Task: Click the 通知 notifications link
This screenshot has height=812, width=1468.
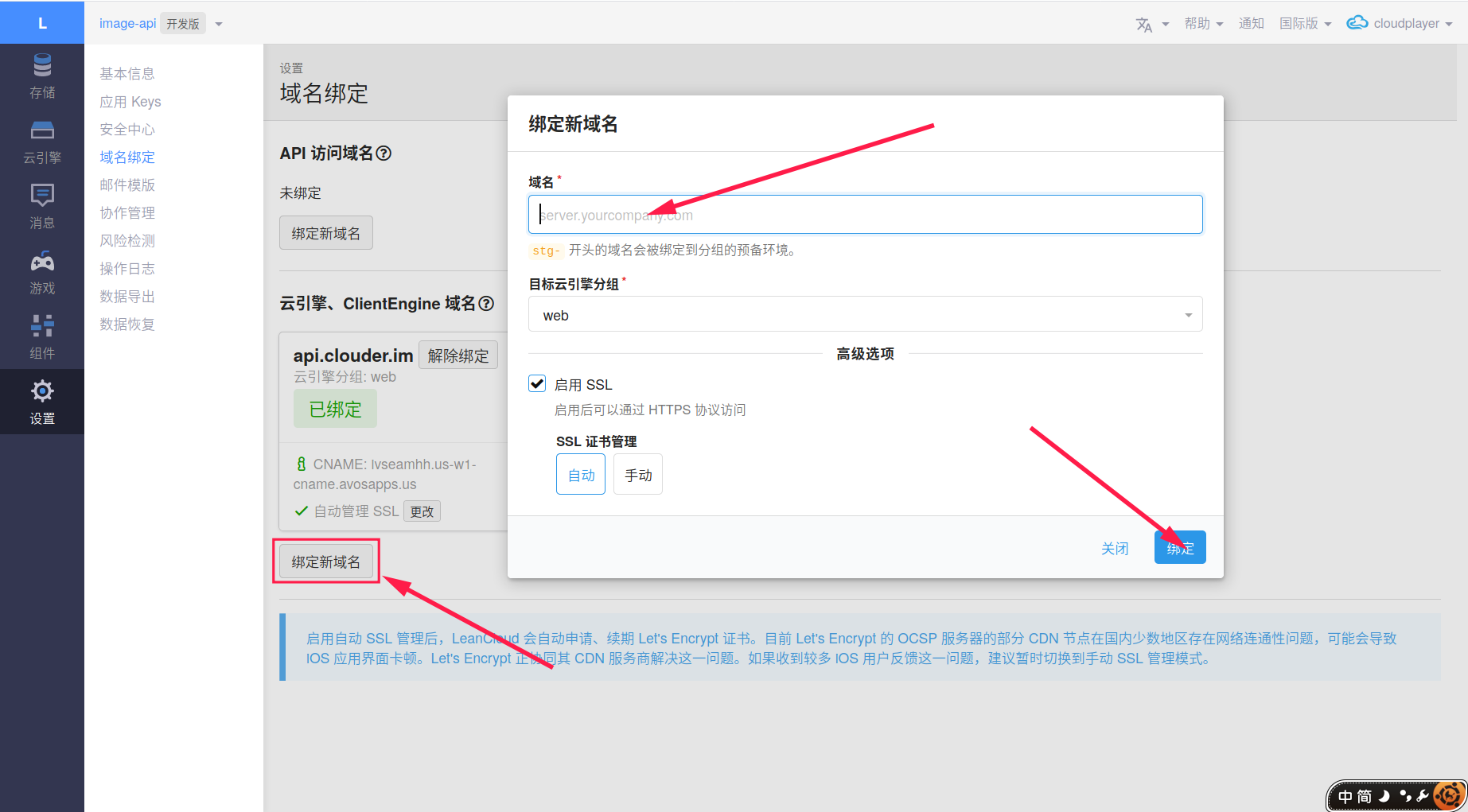Action: pos(1251,24)
